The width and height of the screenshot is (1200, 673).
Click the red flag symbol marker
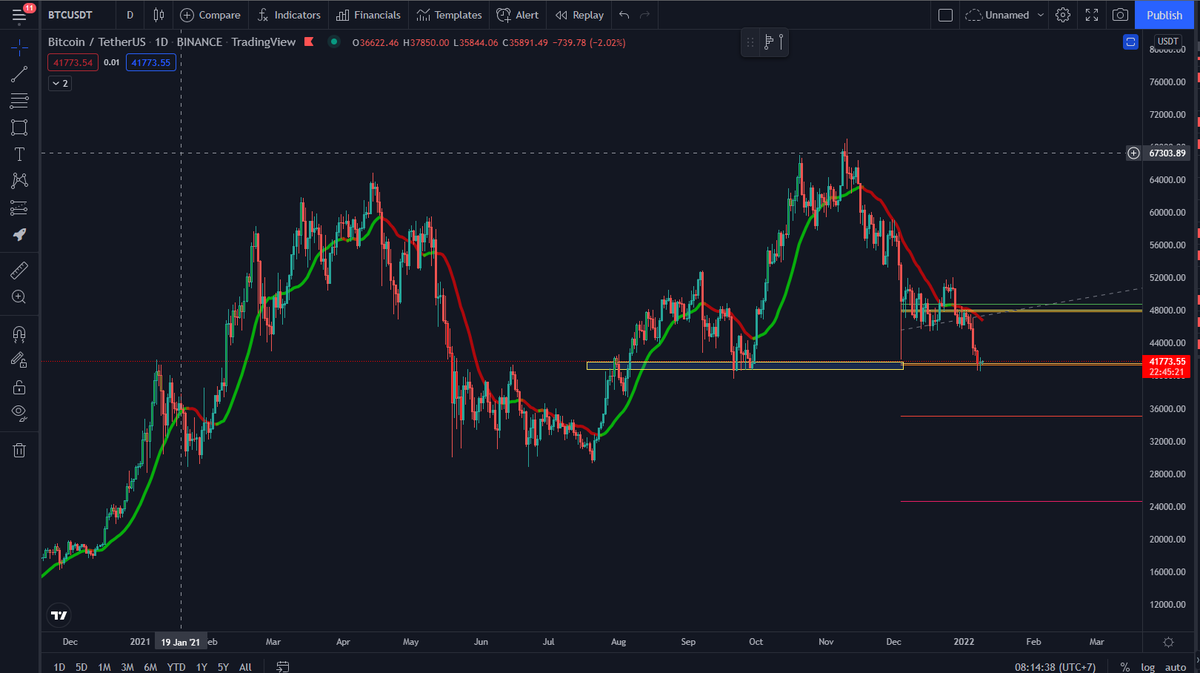click(x=308, y=42)
